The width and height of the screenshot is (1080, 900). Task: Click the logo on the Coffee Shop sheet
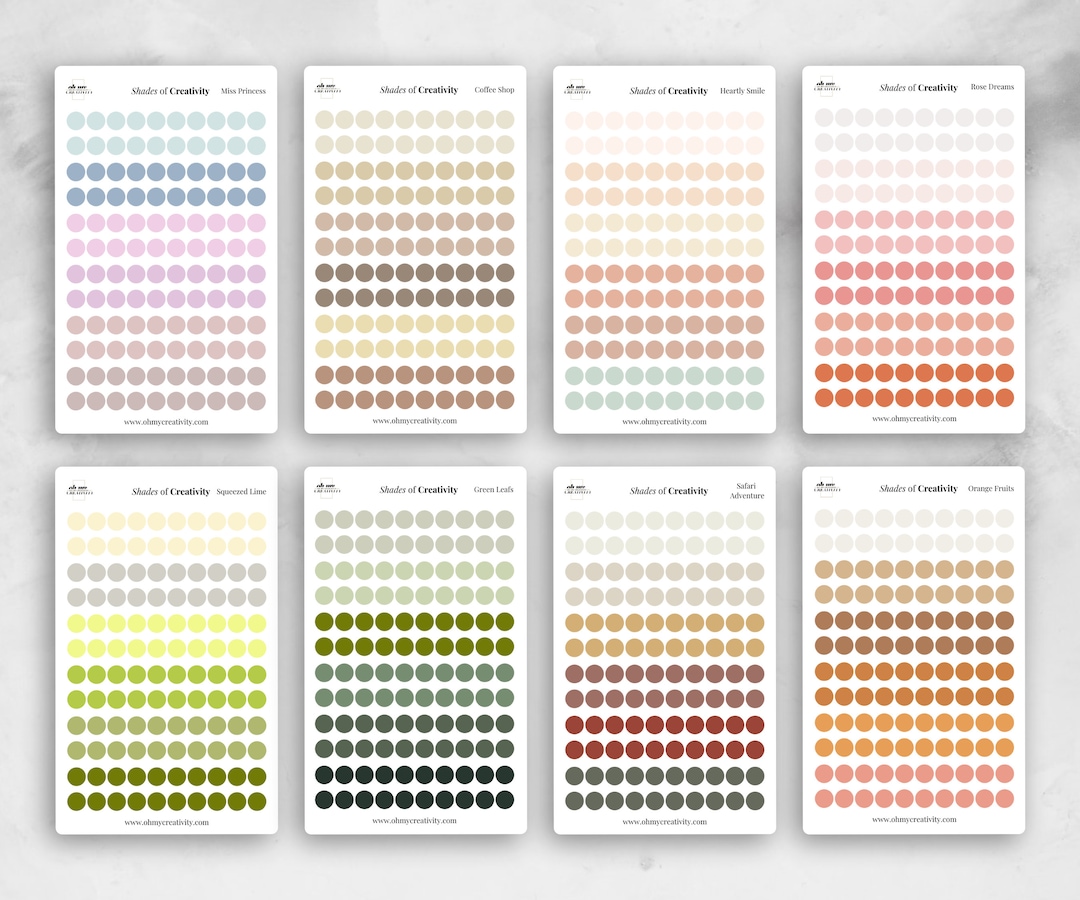point(328,88)
